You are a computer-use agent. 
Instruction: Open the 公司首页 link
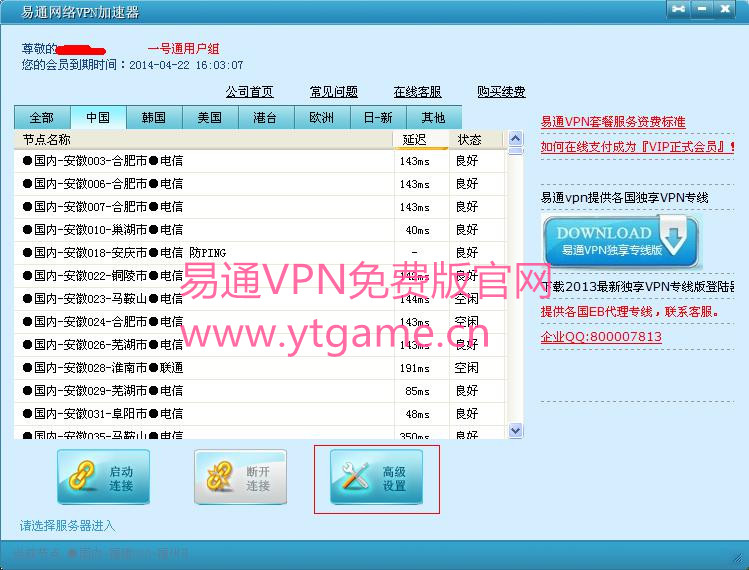[249, 92]
